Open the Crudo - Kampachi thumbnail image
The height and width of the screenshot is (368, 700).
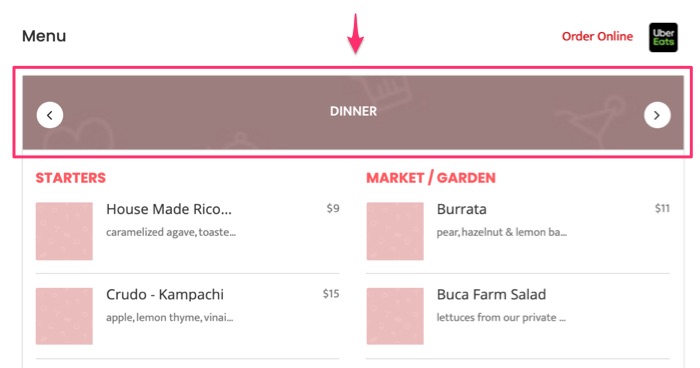[64, 316]
